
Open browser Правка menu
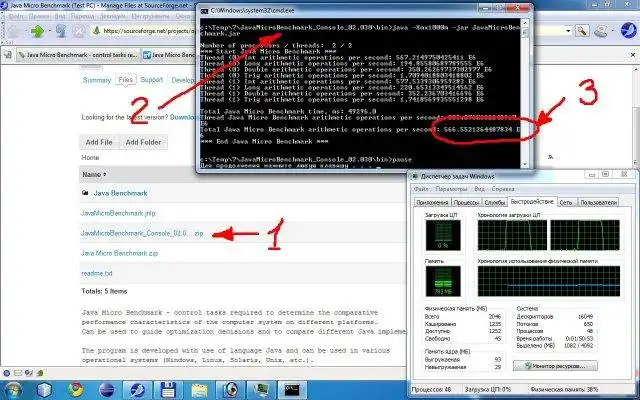pos(40,16)
